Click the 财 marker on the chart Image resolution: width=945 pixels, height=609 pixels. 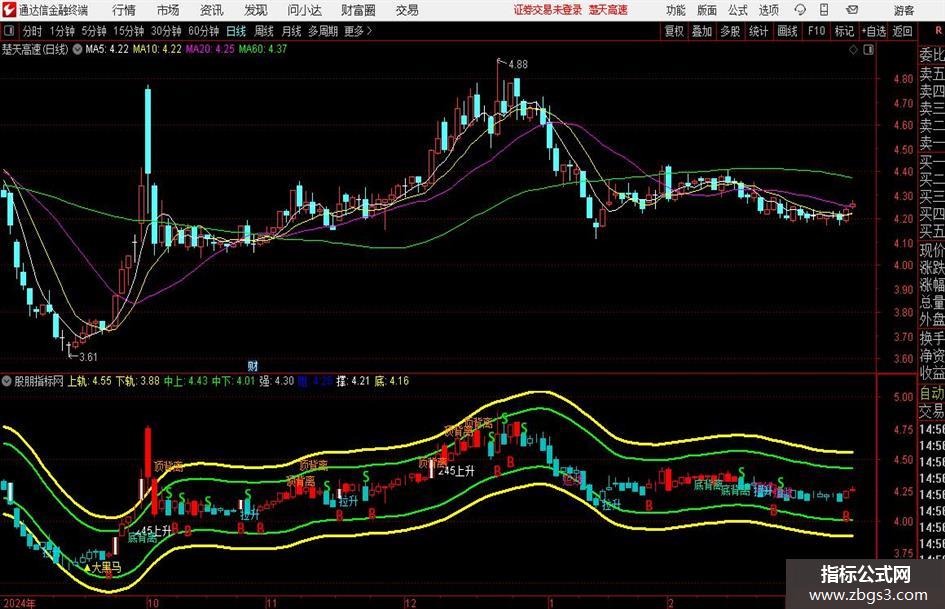pyautogui.click(x=253, y=366)
